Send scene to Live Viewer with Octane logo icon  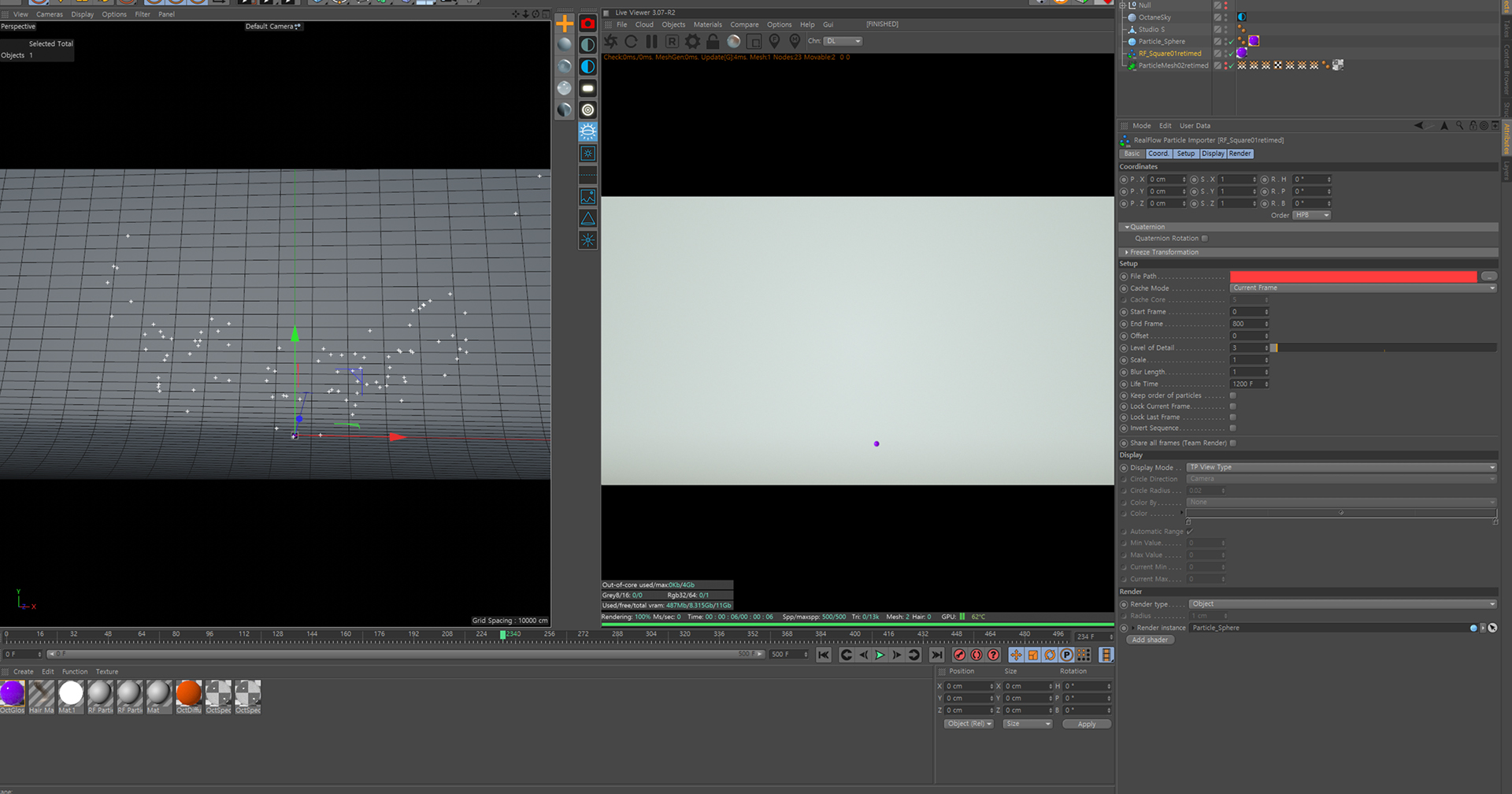pyautogui.click(x=611, y=41)
